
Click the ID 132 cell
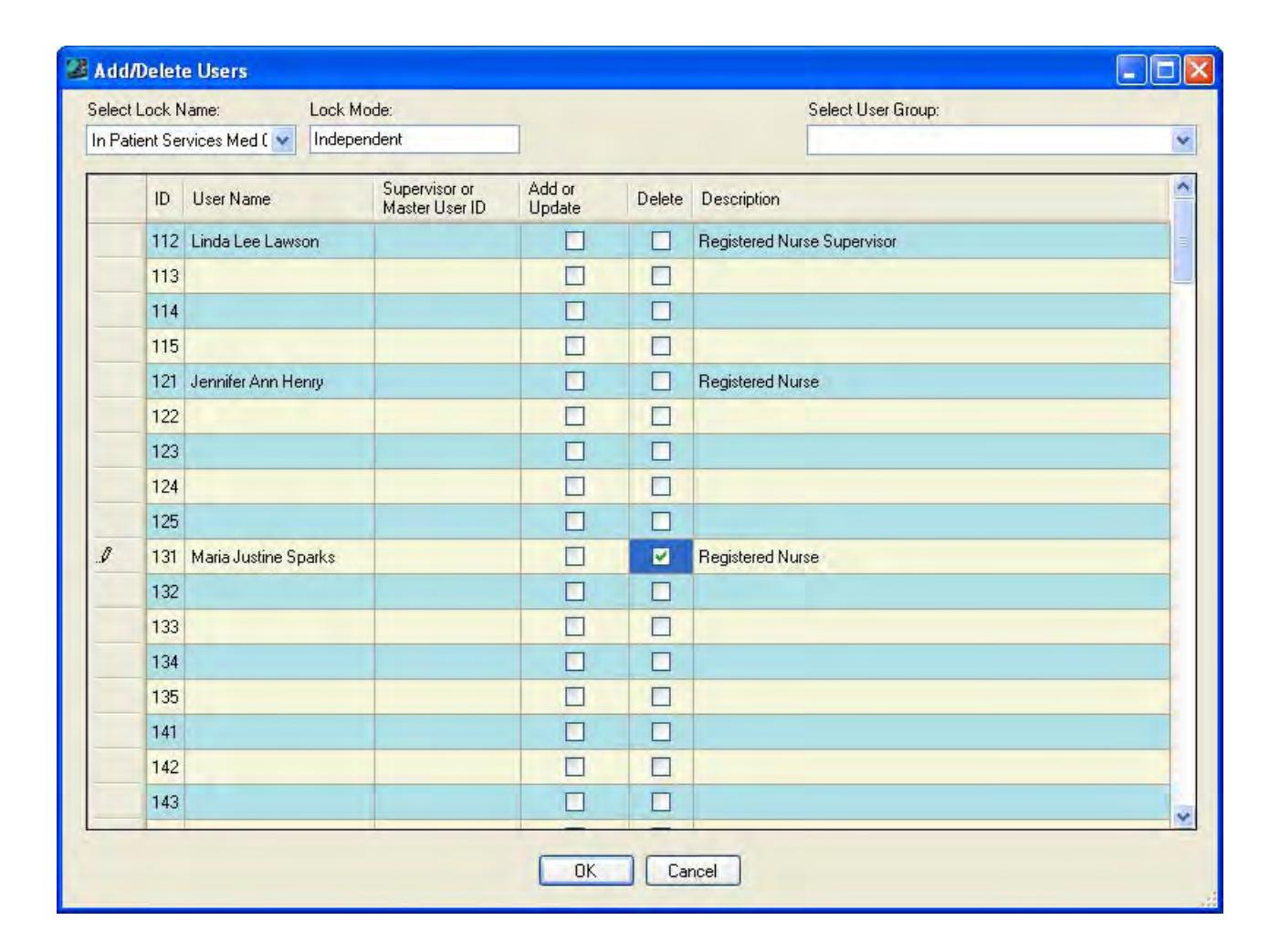[164, 591]
